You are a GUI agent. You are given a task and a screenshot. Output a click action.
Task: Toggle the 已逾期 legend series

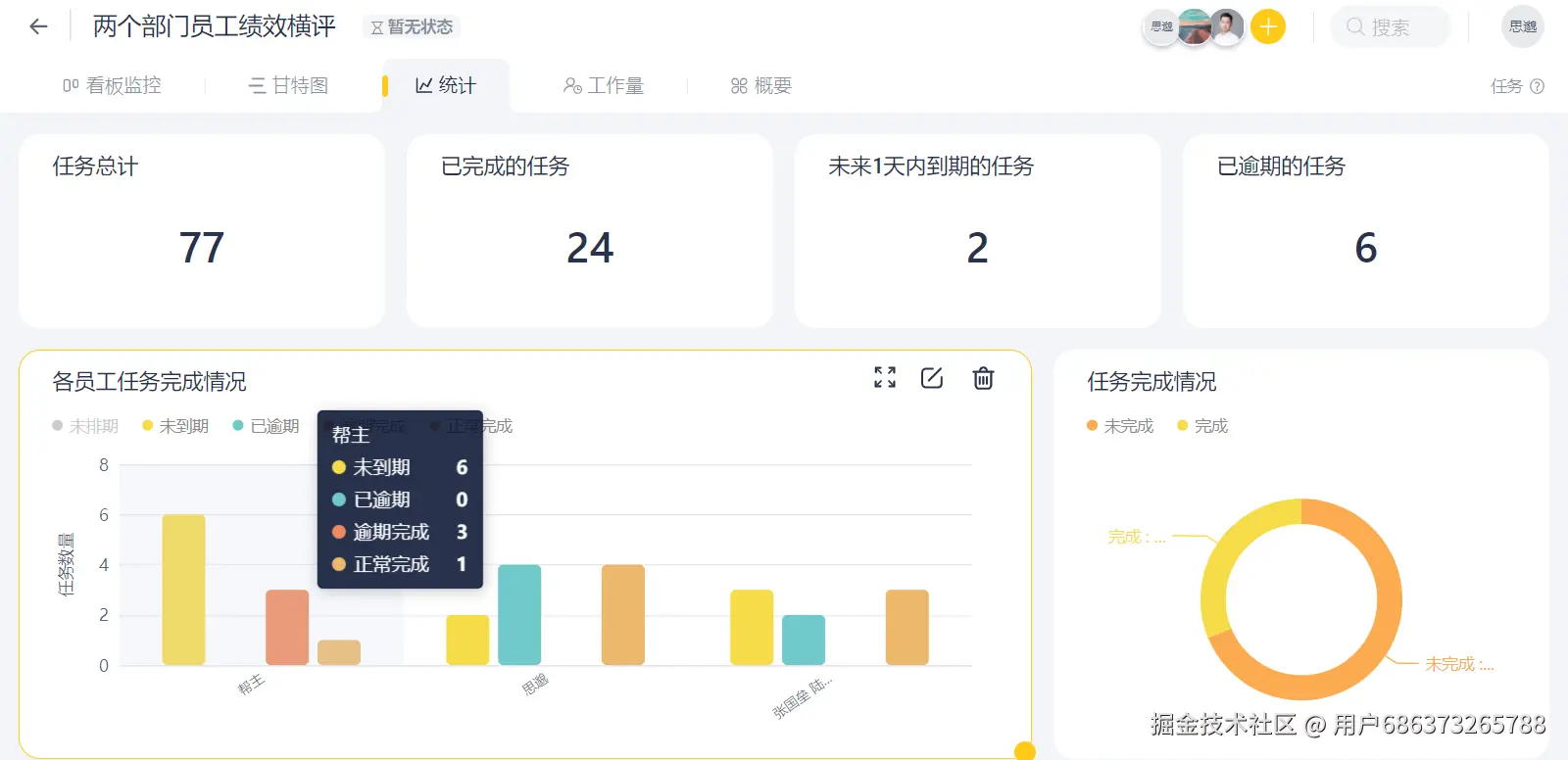(266, 426)
